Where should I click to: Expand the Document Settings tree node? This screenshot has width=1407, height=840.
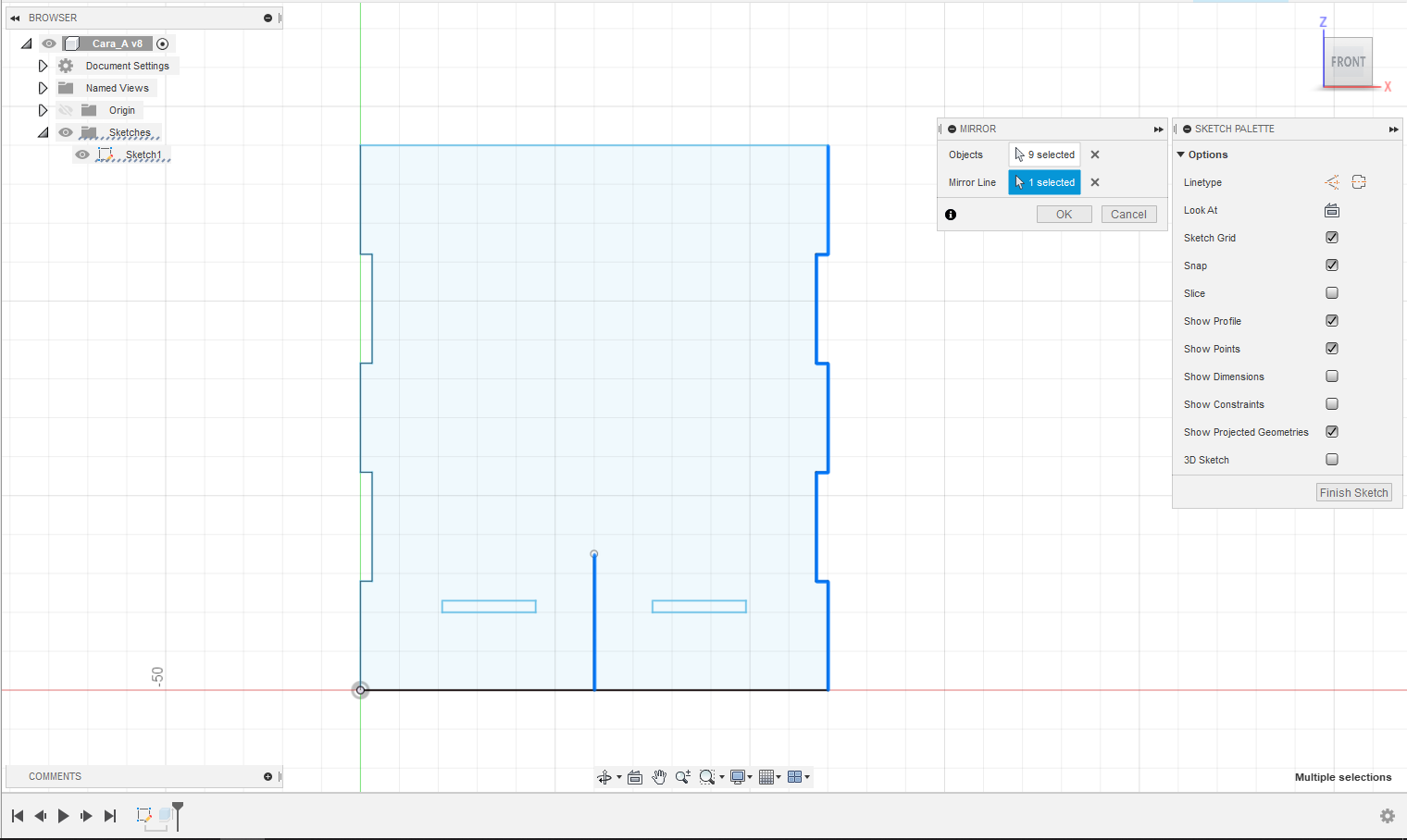tap(43, 66)
